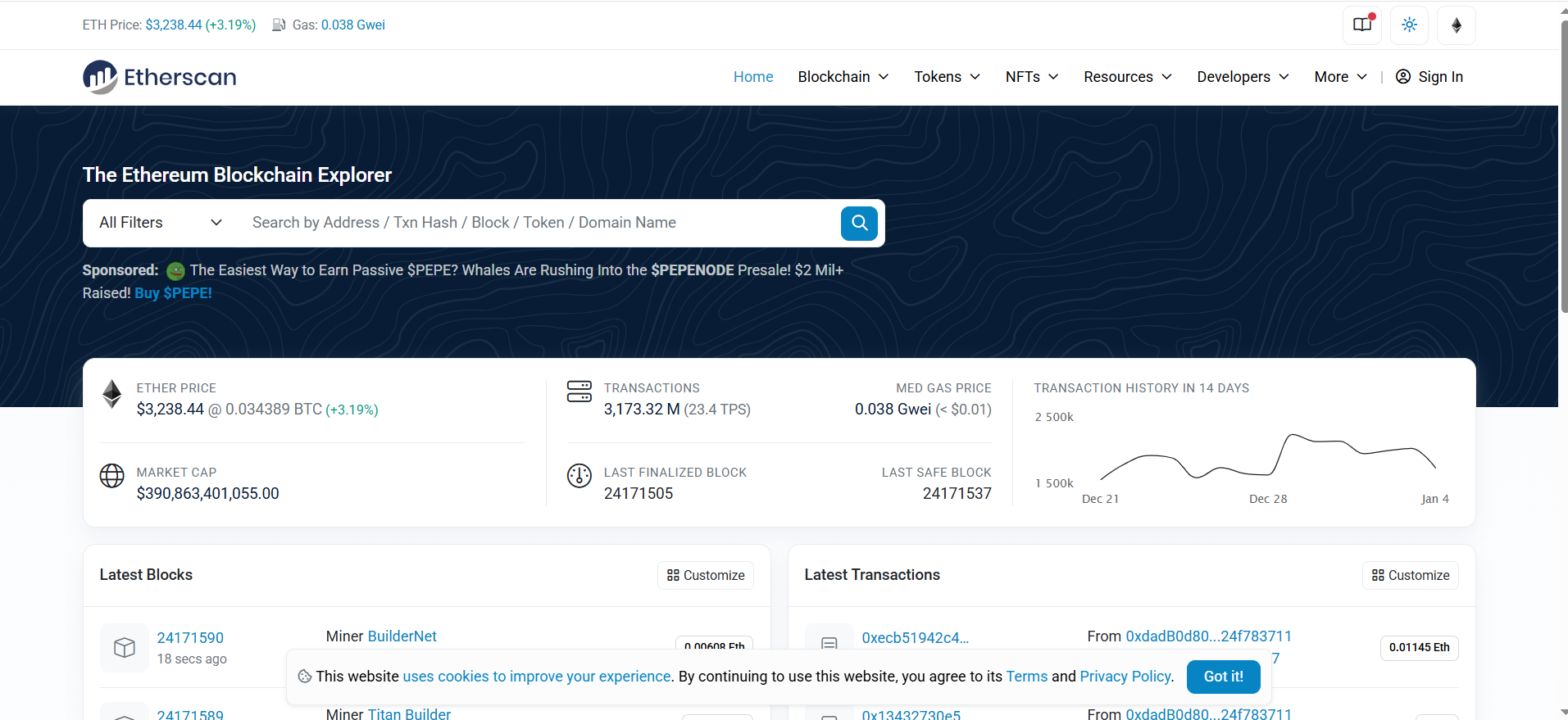The height and width of the screenshot is (720, 1568).
Task: Open miner Titan Builder link
Action: click(x=410, y=713)
